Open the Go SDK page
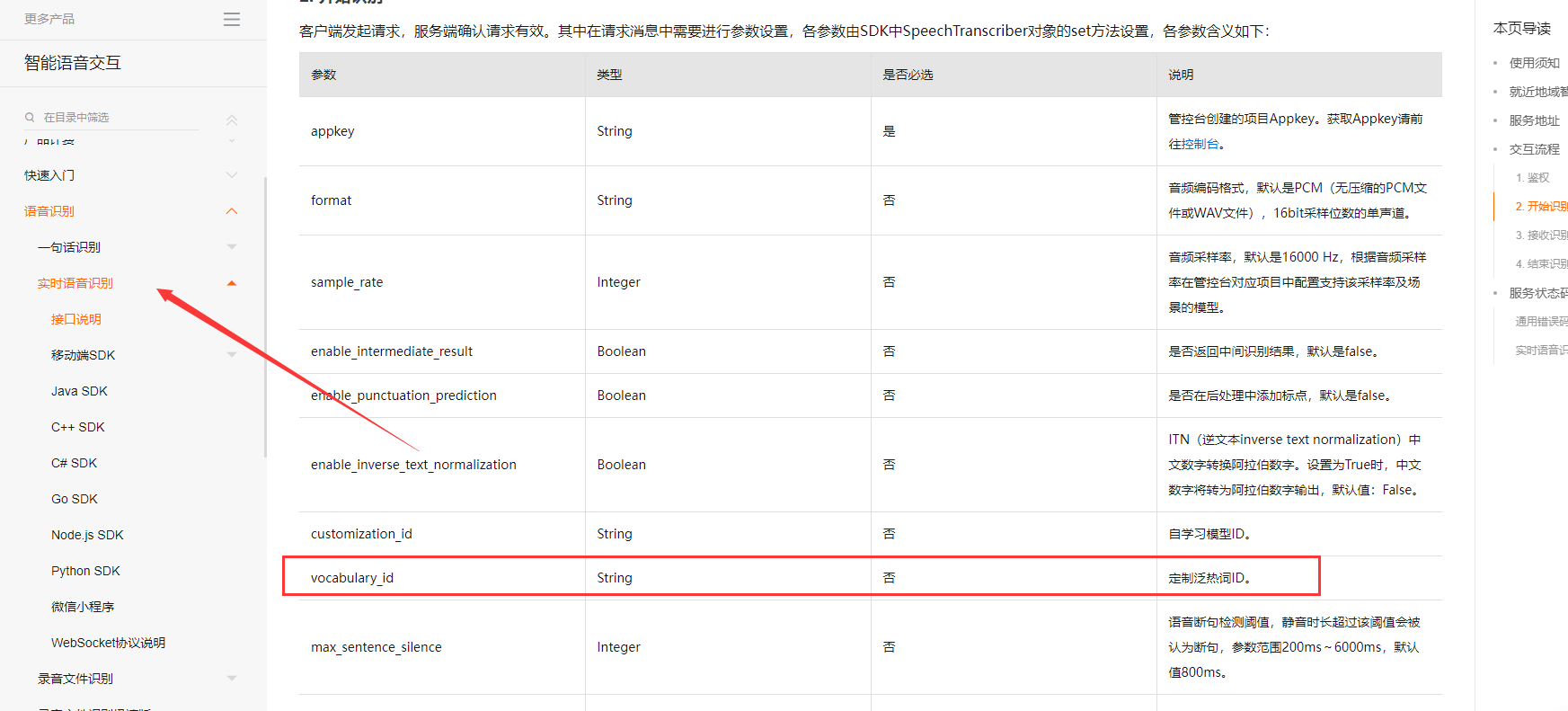The image size is (1568, 711). coord(75,499)
